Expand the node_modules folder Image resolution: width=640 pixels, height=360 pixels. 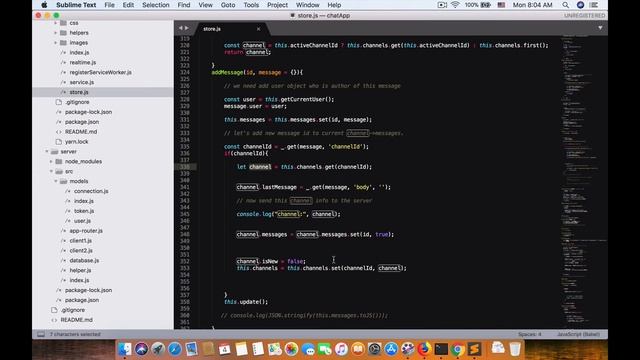click(51, 162)
